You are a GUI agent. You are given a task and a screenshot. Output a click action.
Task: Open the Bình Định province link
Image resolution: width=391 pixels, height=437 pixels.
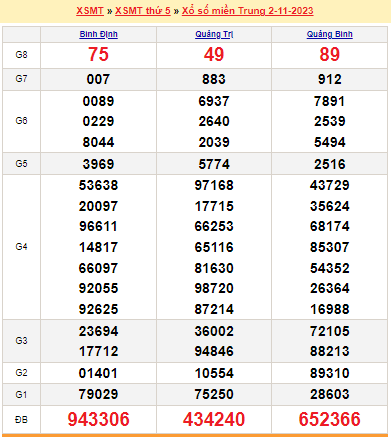click(x=98, y=34)
